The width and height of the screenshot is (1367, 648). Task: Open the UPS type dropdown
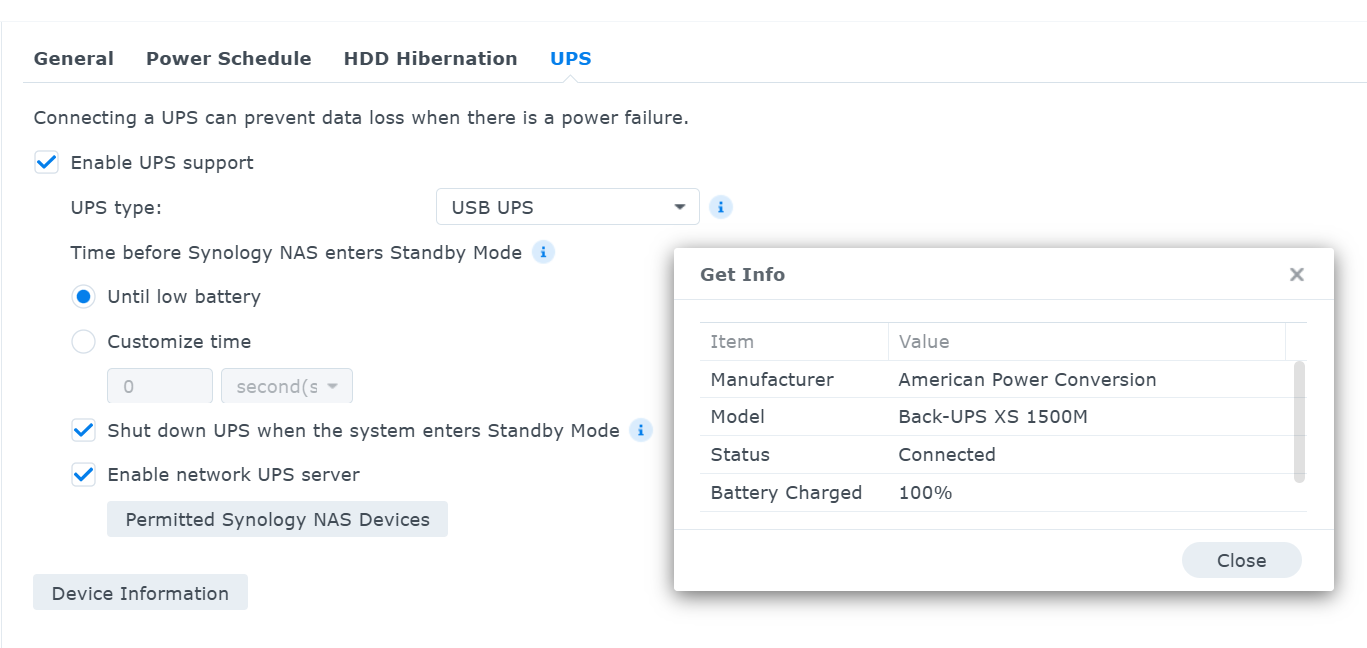point(568,207)
